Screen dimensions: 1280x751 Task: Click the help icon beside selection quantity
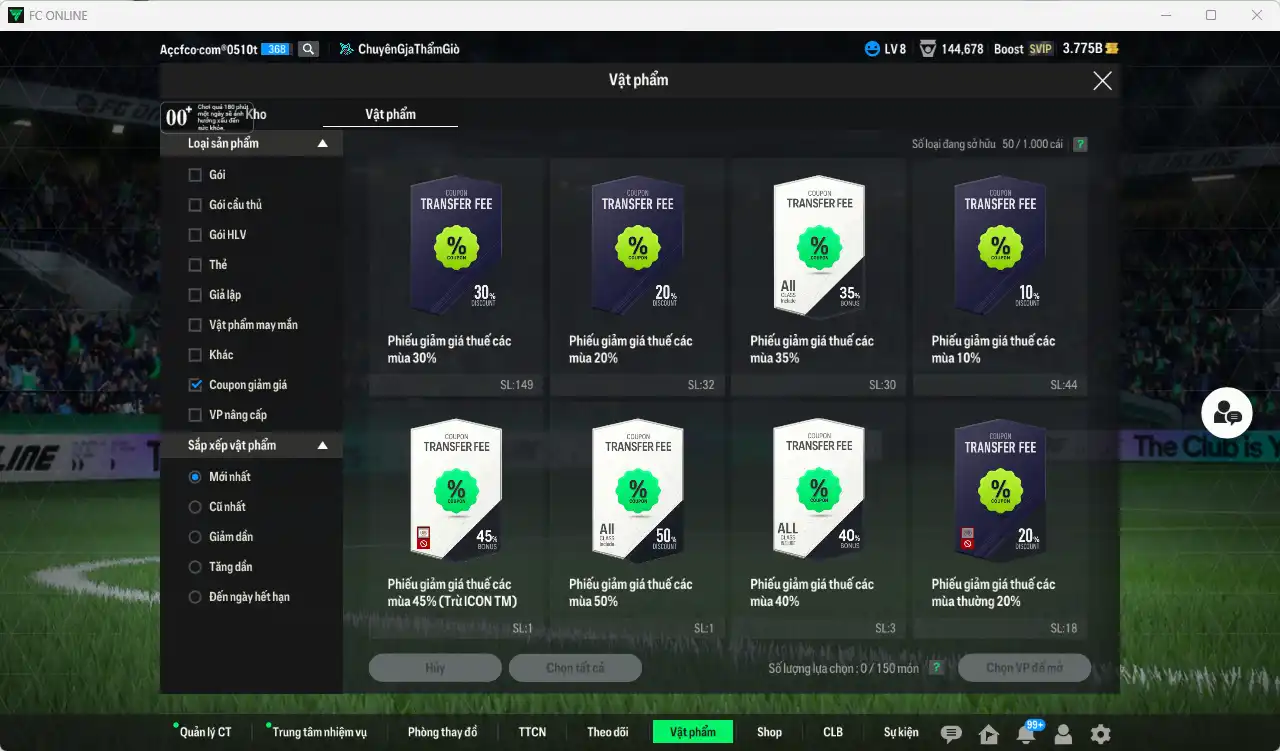point(936,668)
